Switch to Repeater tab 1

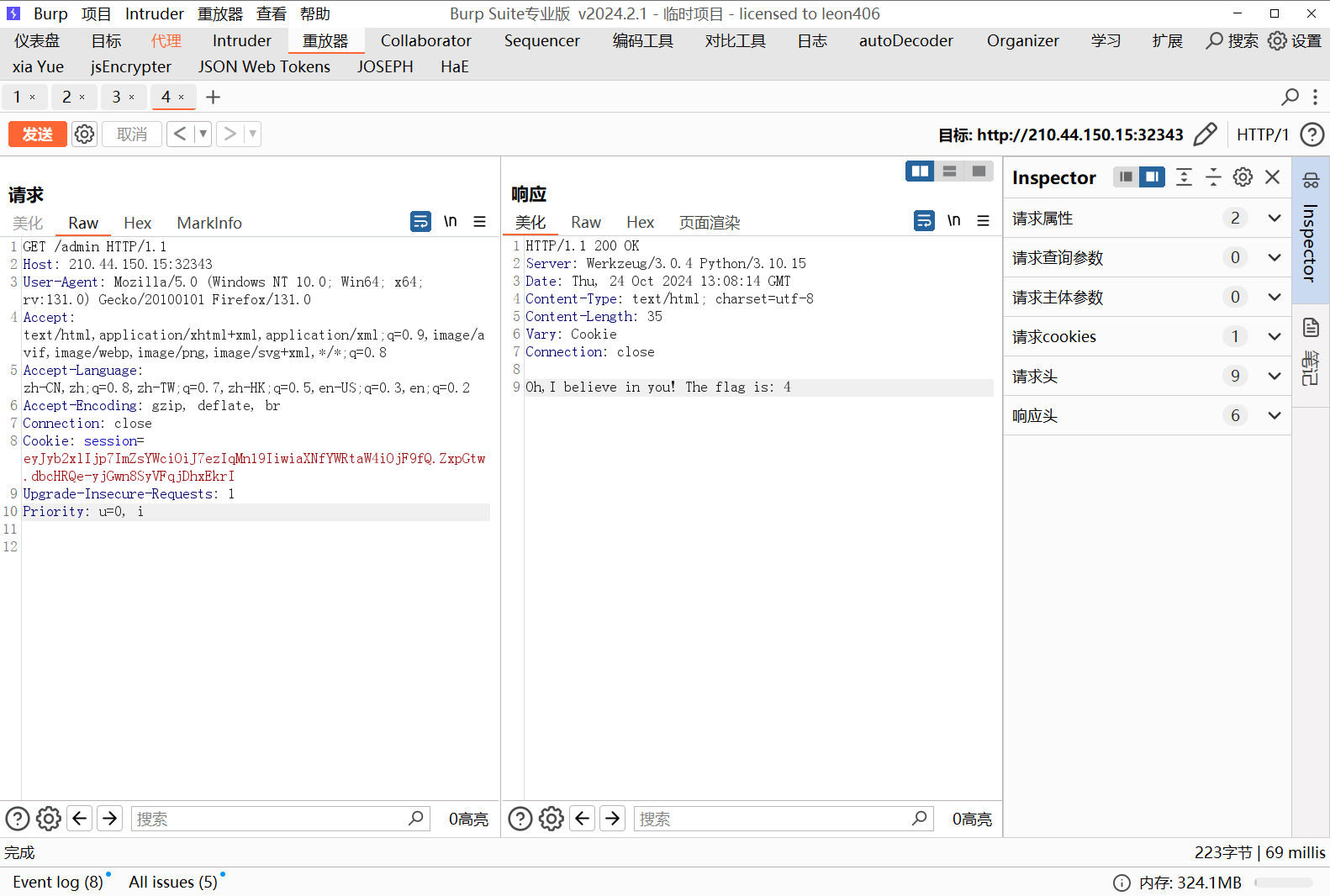(17, 98)
